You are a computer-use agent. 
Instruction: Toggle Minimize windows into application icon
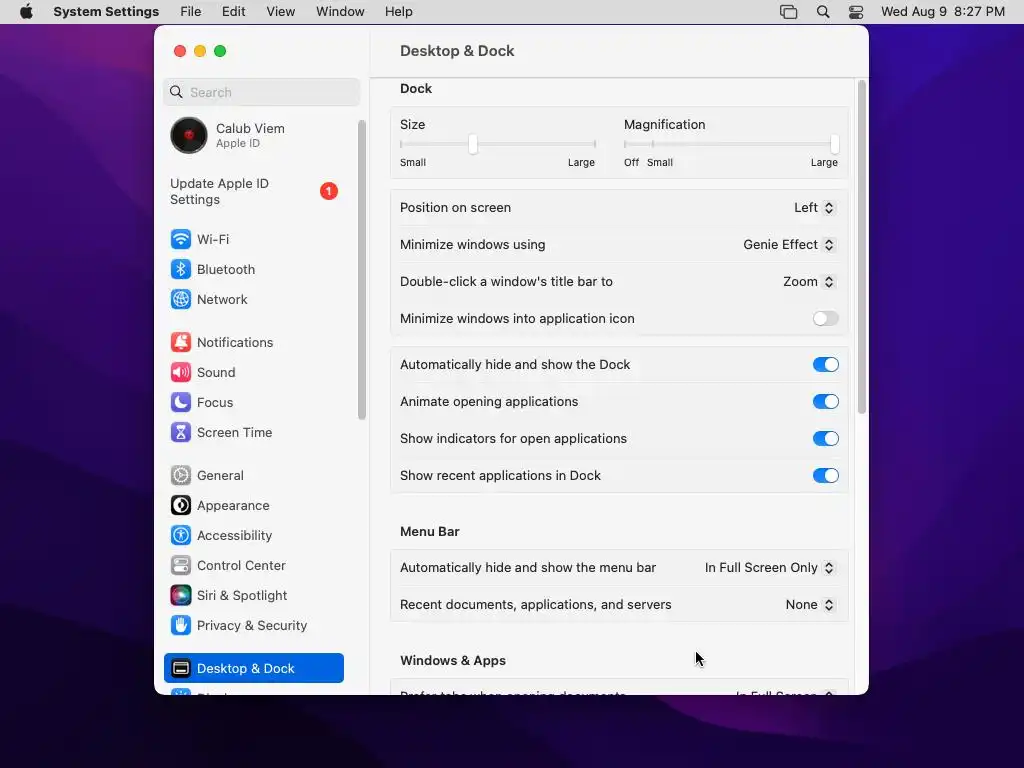tap(825, 319)
